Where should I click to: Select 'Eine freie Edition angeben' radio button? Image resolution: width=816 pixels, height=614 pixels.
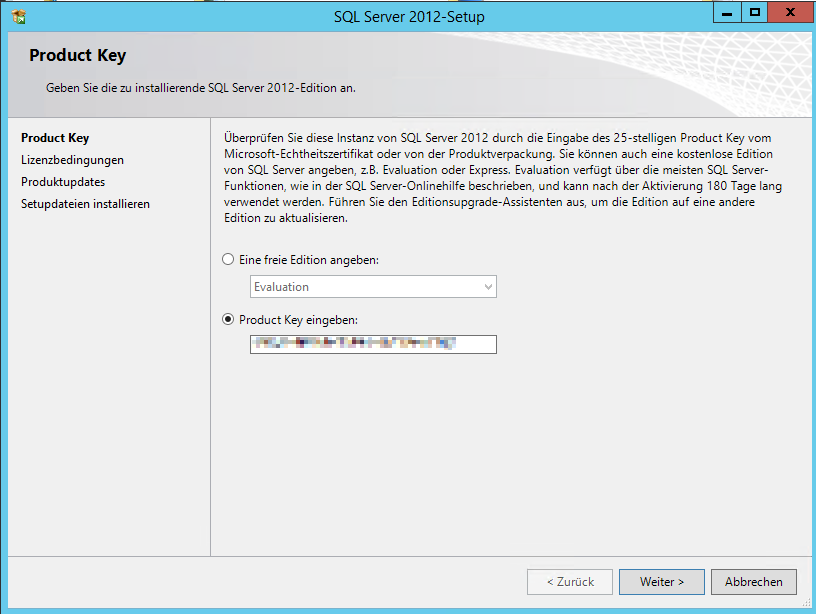[x=228, y=259]
